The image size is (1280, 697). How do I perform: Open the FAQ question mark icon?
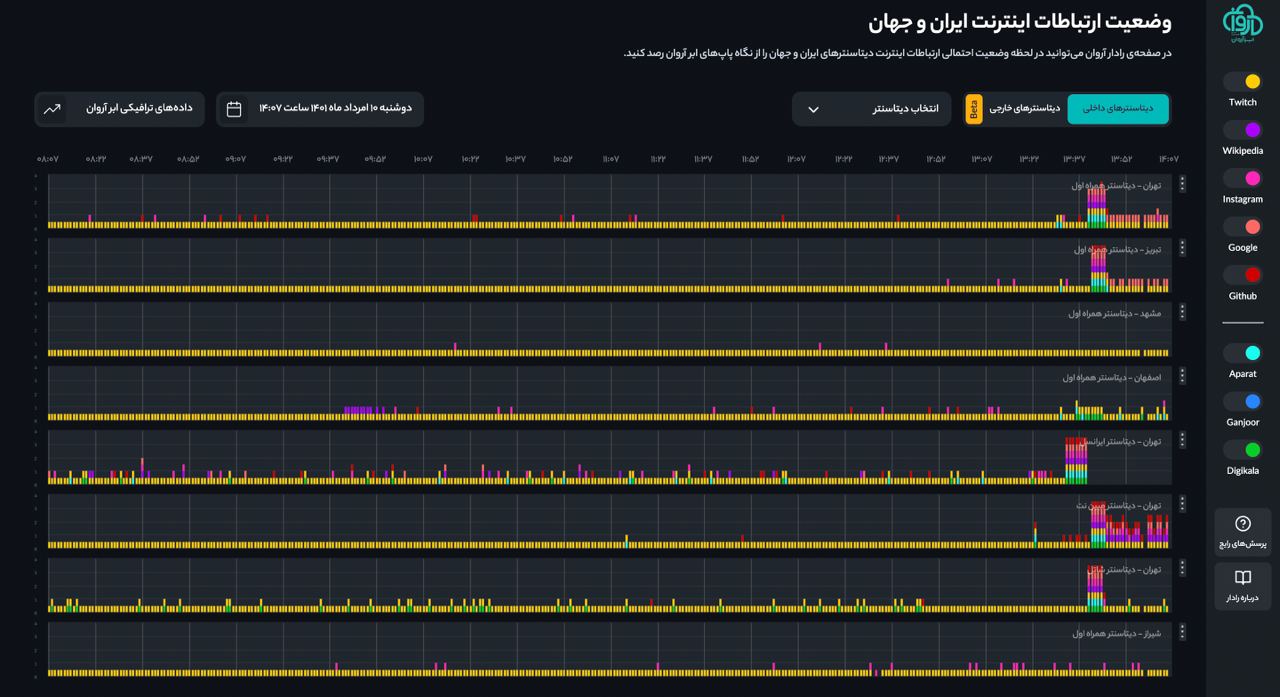click(x=1243, y=524)
